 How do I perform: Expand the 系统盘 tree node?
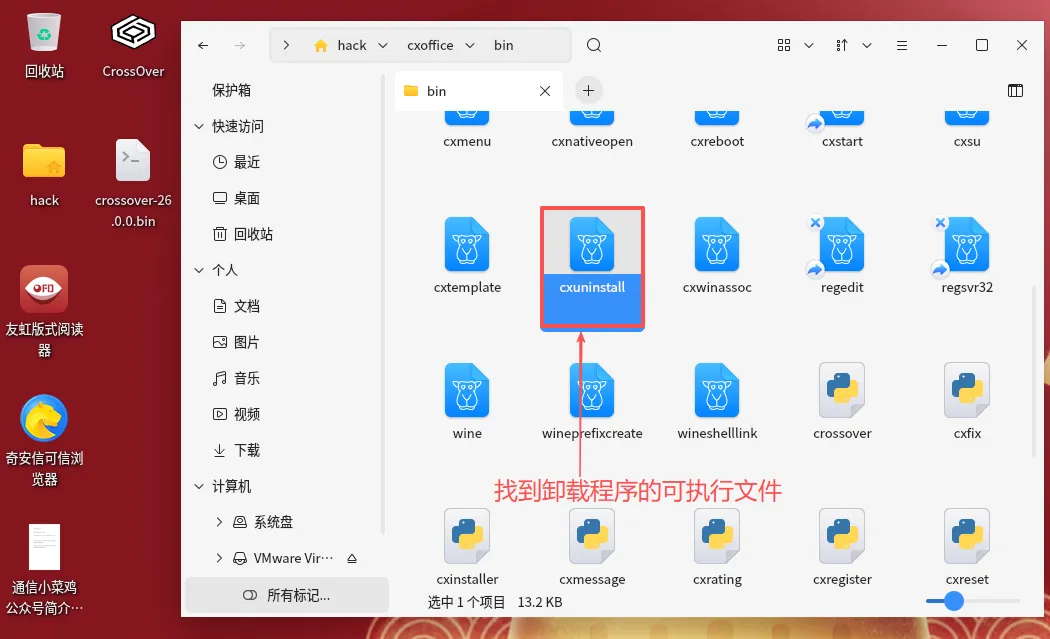219,522
